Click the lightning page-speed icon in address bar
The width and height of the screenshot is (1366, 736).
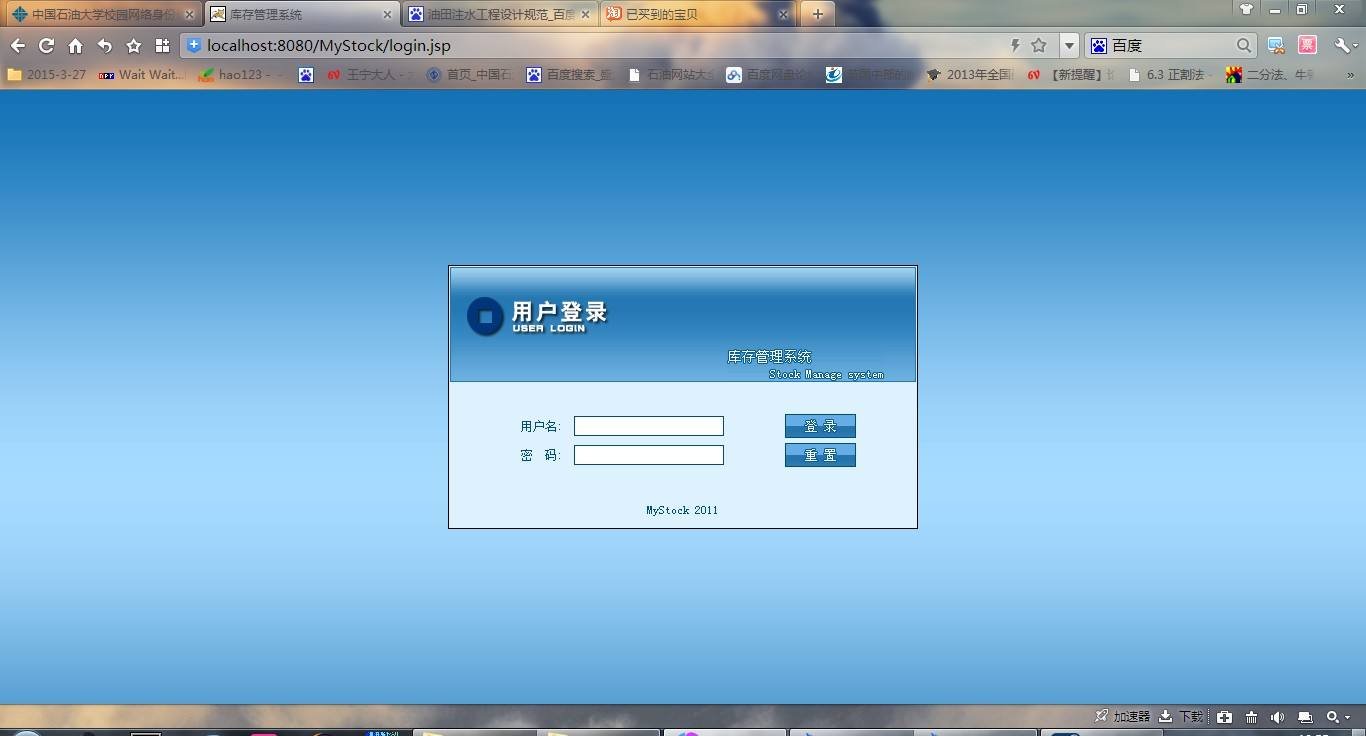pyautogui.click(x=1014, y=45)
